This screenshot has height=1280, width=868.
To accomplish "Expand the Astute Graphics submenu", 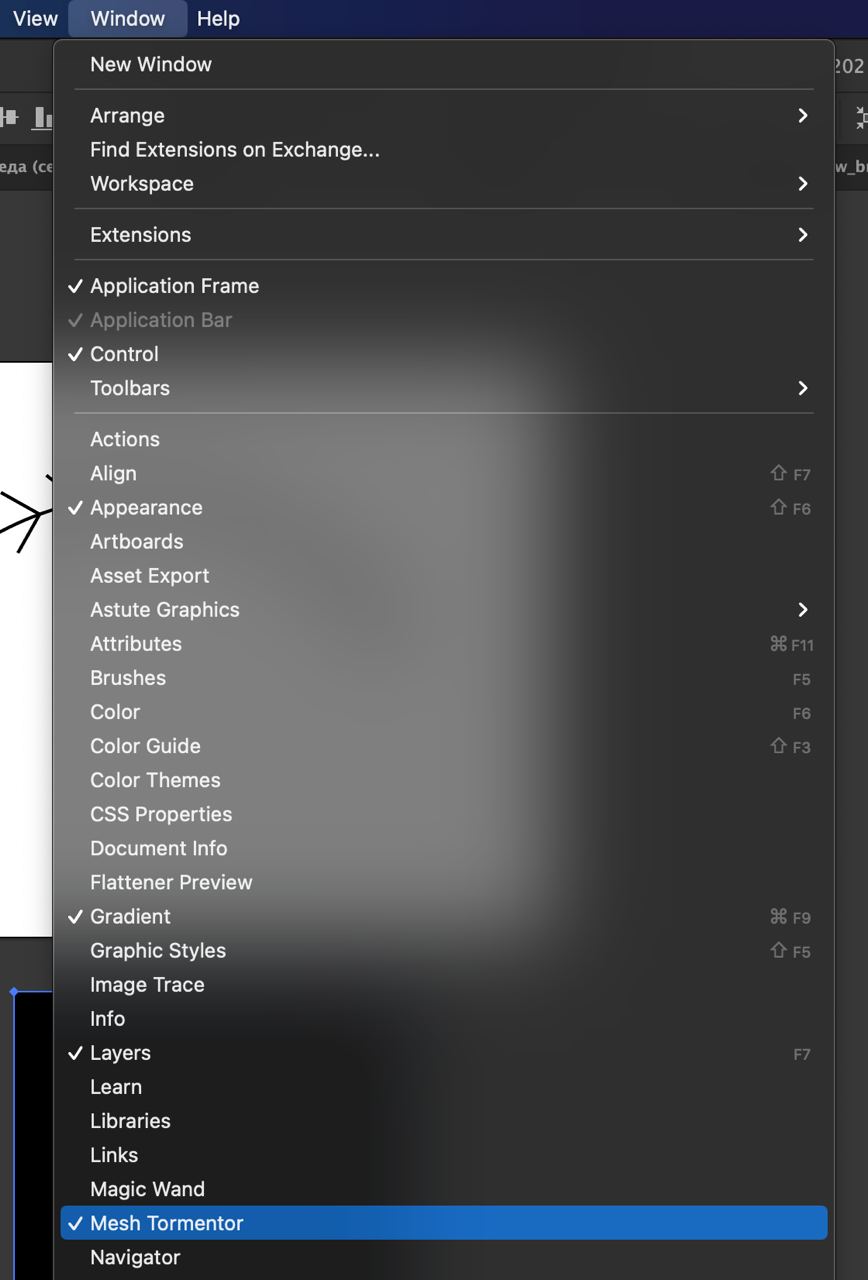I will tap(444, 609).
